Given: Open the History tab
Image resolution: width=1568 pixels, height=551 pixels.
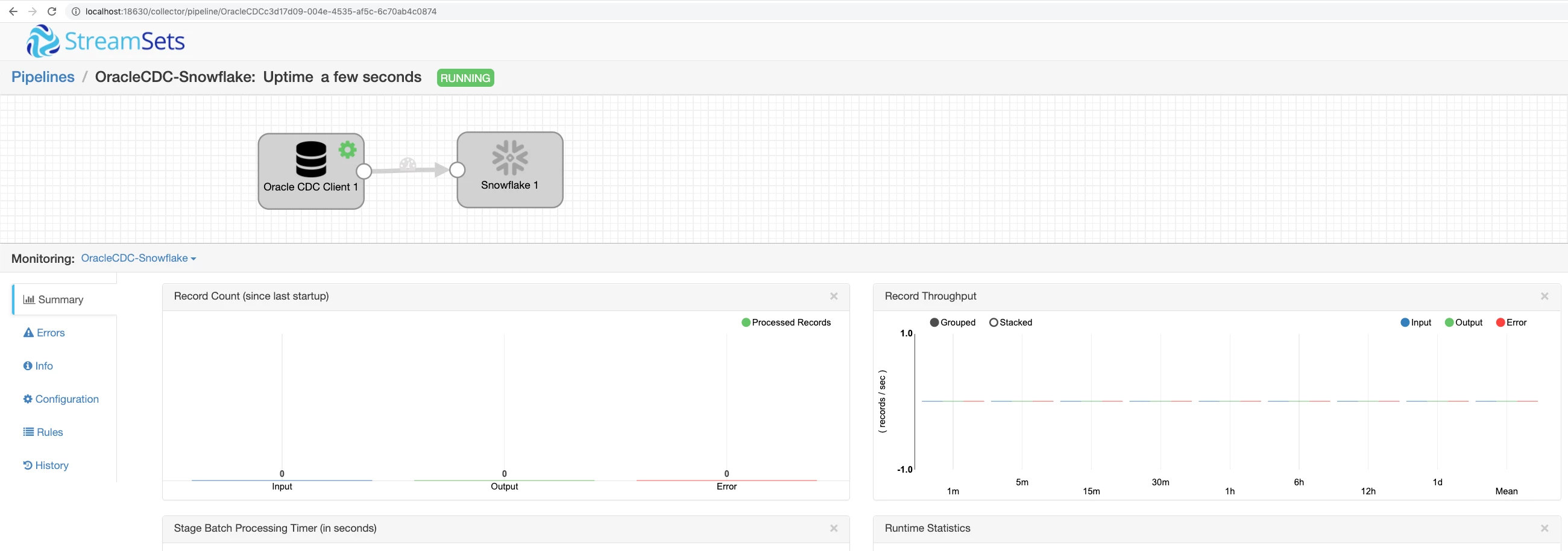Looking at the screenshot, I should coord(46,465).
